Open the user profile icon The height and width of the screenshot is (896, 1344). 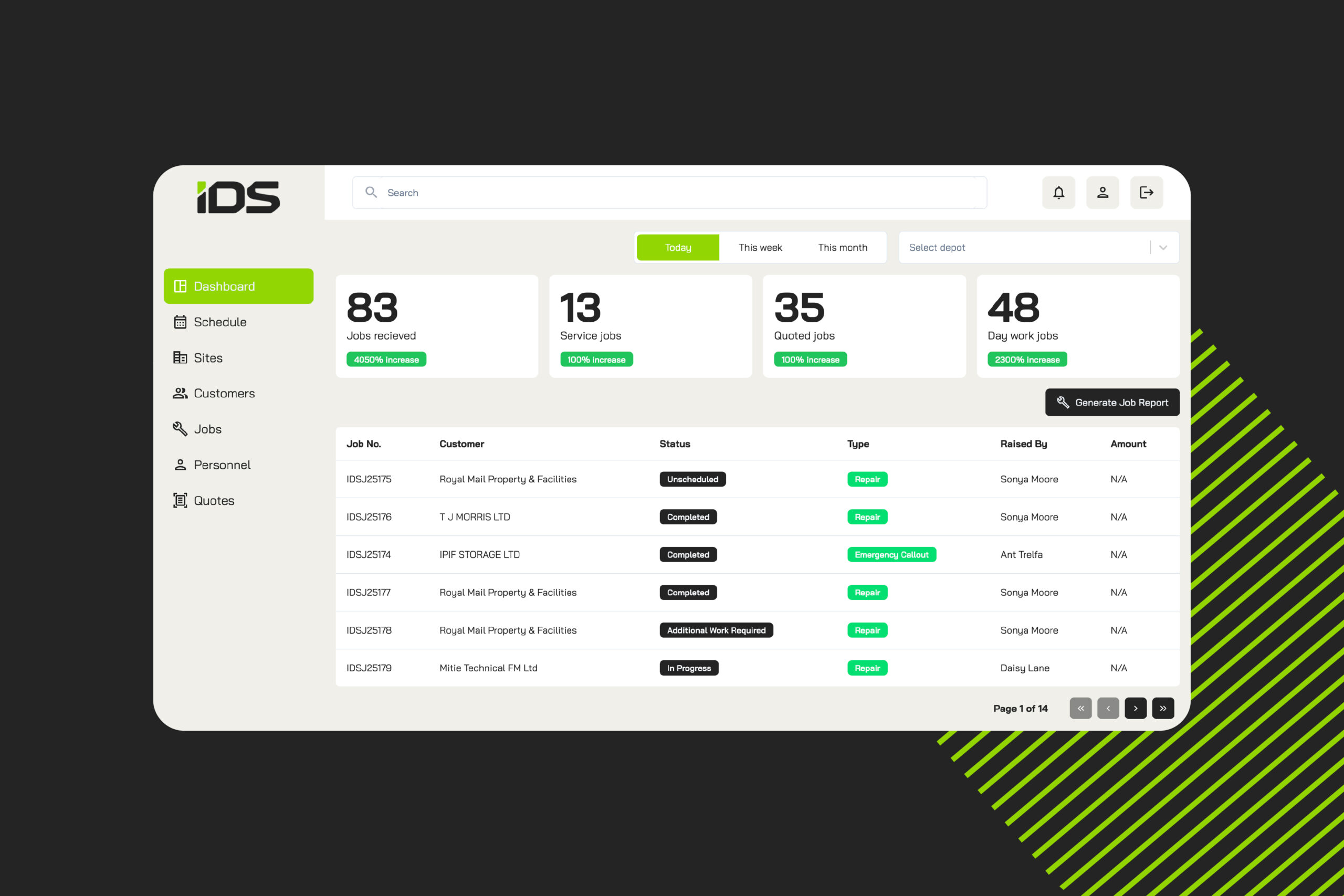pyautogui.click(x=1102, y=193)
